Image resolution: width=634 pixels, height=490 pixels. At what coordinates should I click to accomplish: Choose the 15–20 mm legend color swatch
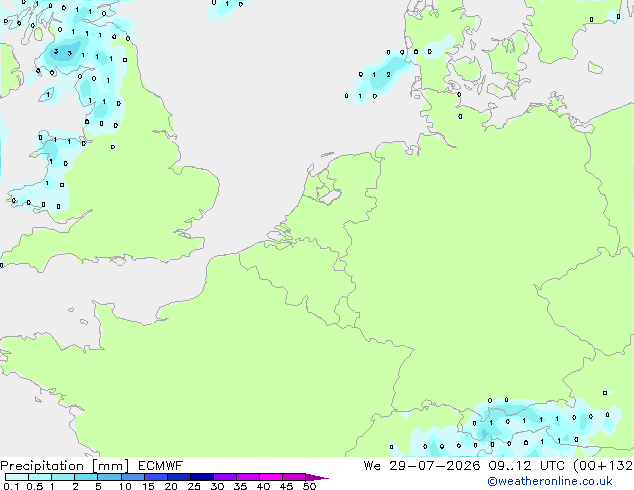pyautogui.click(x=156, y=477)
